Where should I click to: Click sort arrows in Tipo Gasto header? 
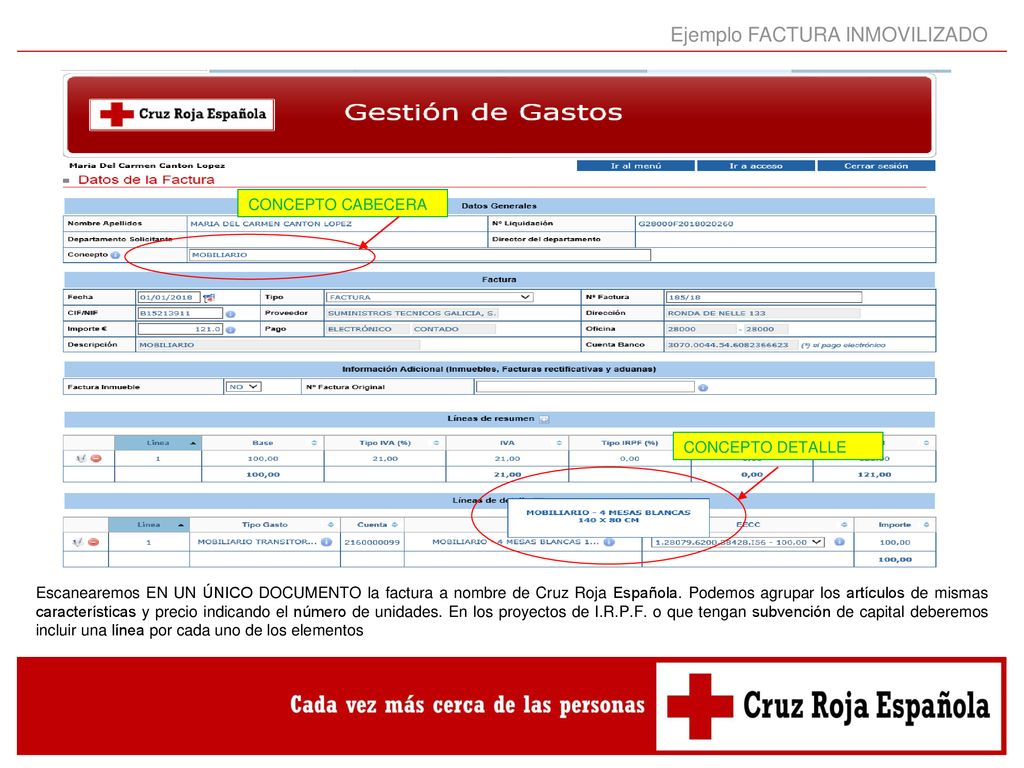pyautogui.click(x=331, y=525)
